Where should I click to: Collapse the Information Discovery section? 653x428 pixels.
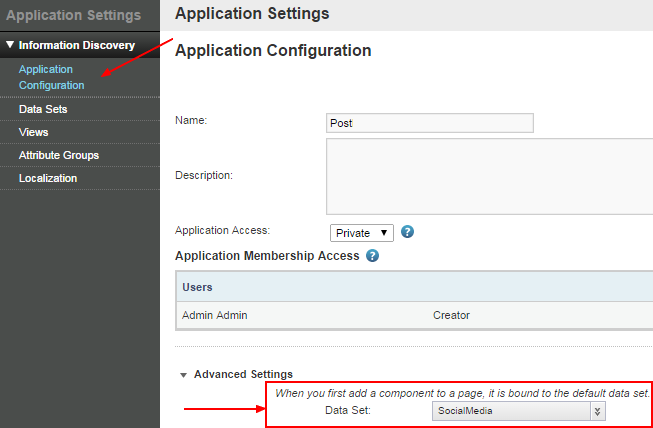pos(10,45)
